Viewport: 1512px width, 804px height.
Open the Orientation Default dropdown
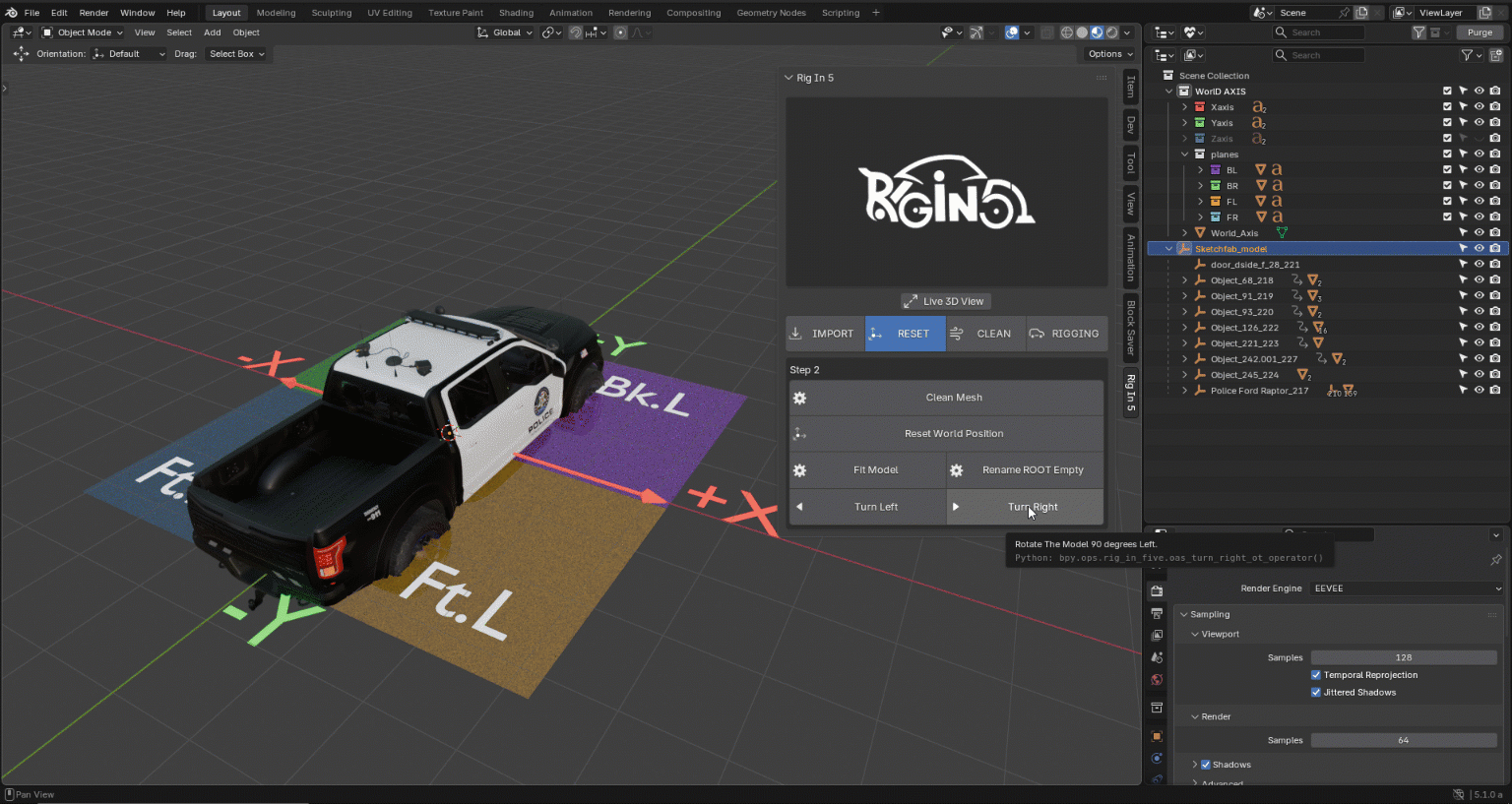[129, 54]
